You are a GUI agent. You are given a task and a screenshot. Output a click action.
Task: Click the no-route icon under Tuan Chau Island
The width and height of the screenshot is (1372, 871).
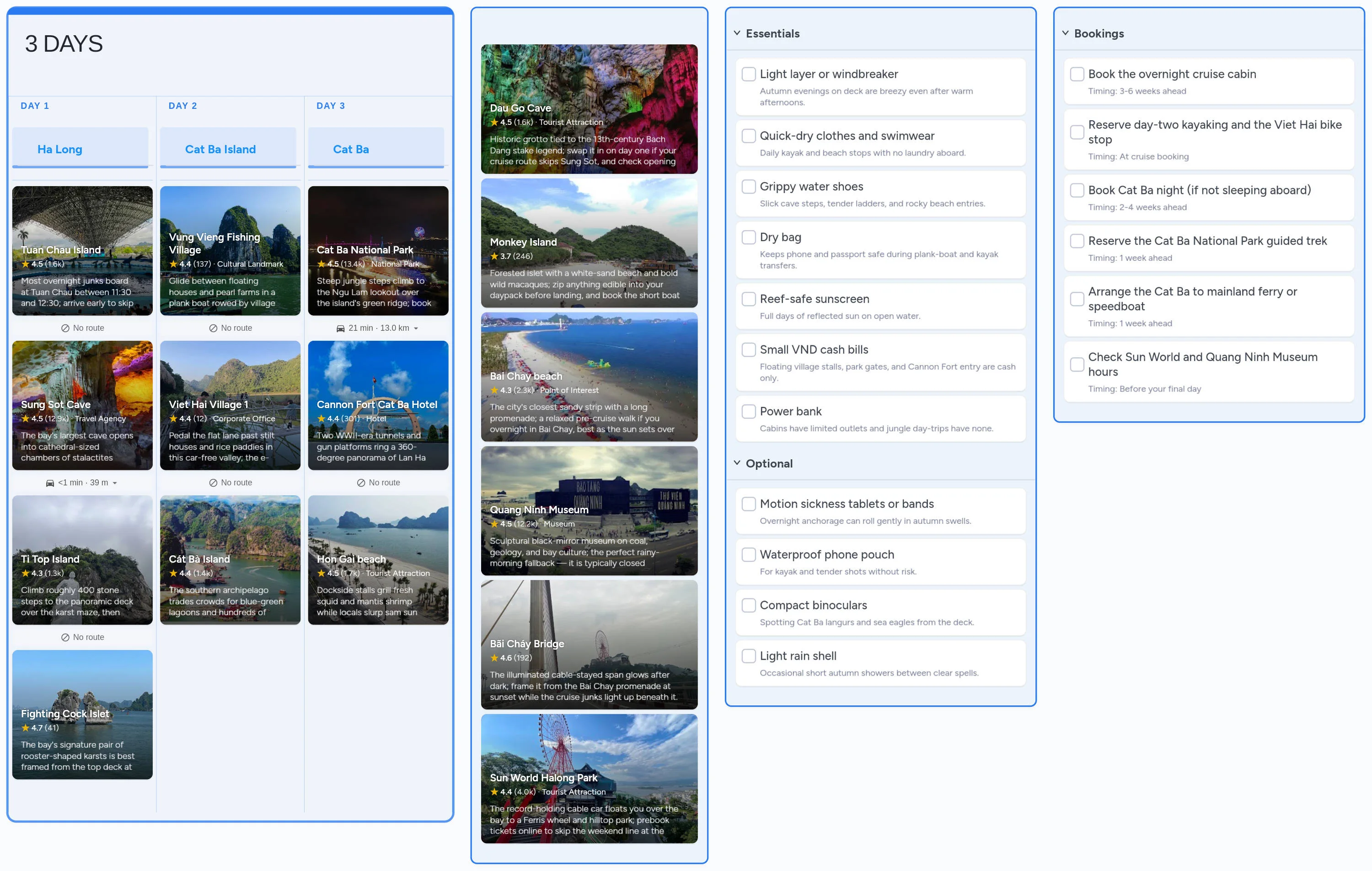(x=65, y=328)
